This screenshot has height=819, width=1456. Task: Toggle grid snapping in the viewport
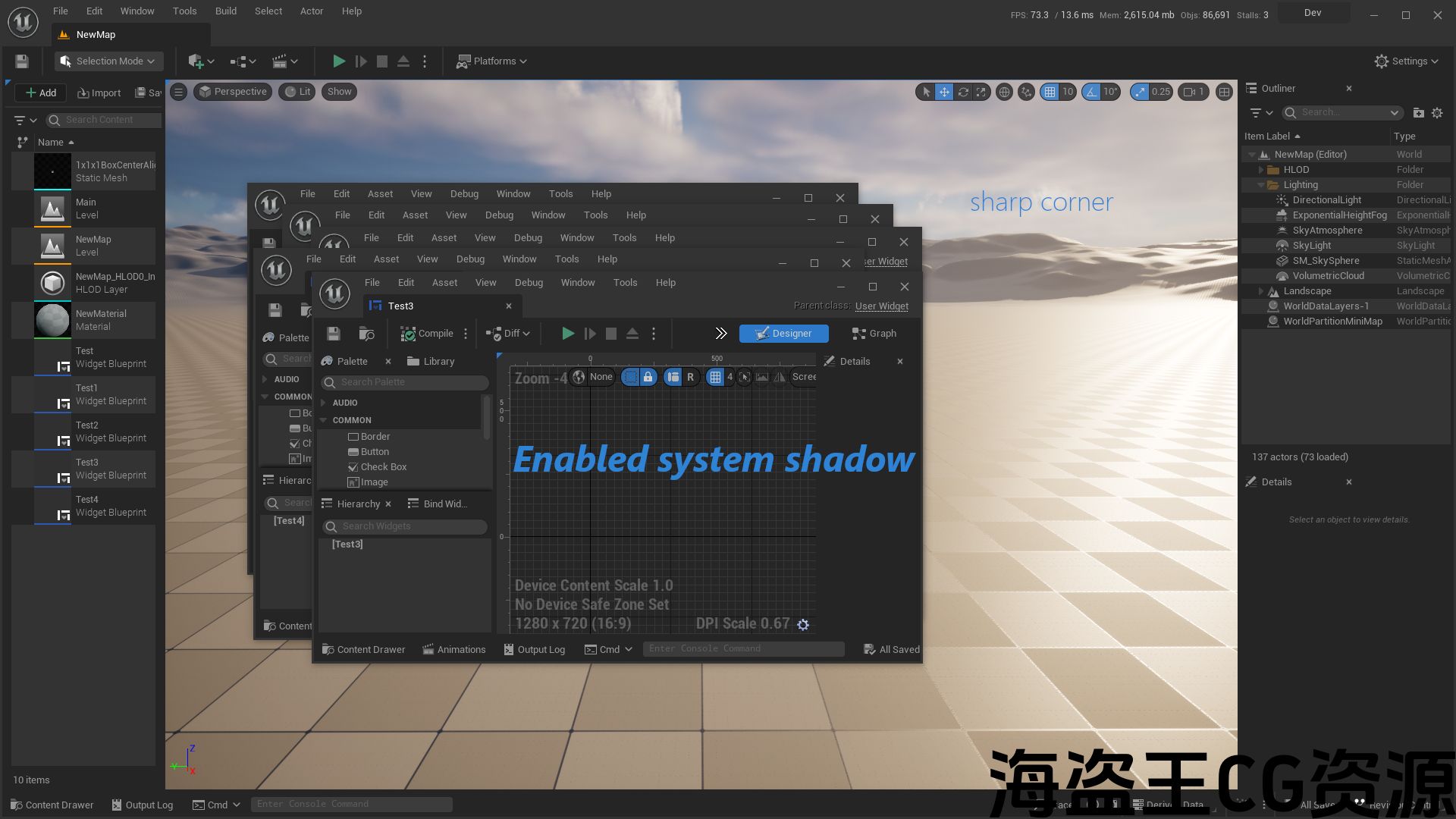1050,92
